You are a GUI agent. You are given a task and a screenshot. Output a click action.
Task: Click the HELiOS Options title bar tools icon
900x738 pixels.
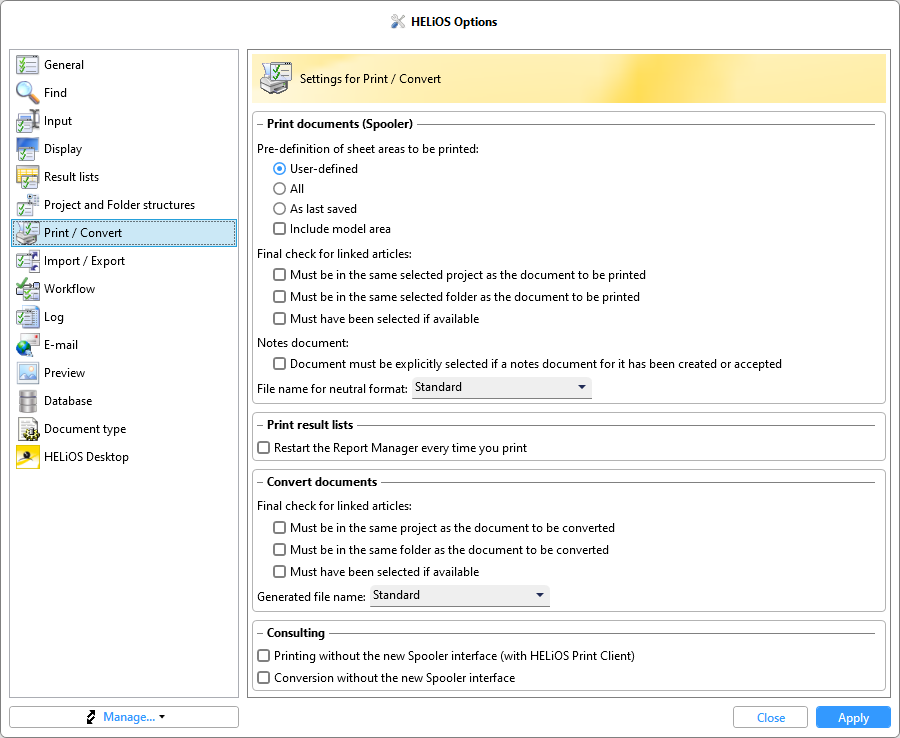(x=398, y=22)
